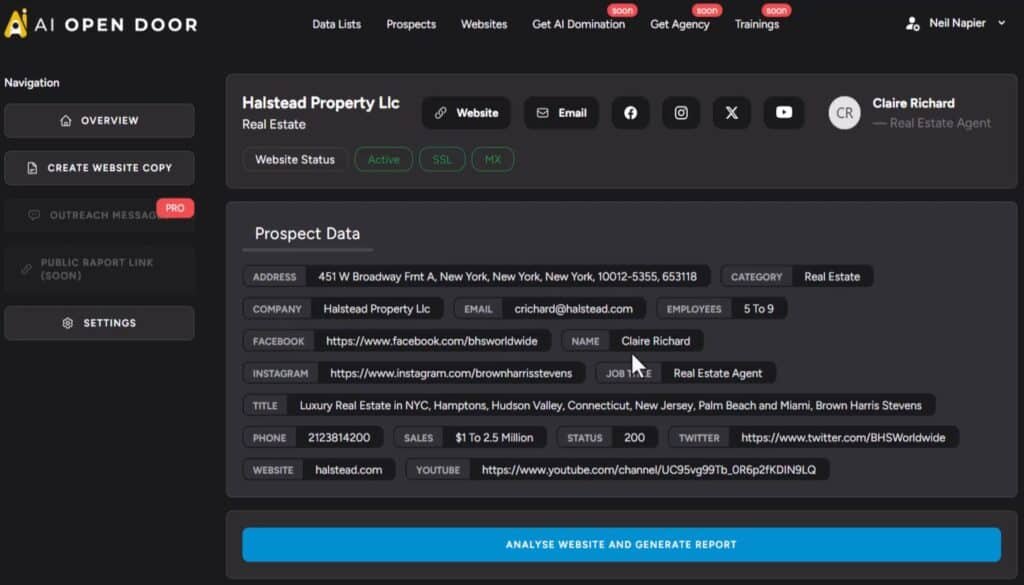Screen dimensions: 1024x585
Task: Click the MX status indicator
Action: click(x=492, y=159)
